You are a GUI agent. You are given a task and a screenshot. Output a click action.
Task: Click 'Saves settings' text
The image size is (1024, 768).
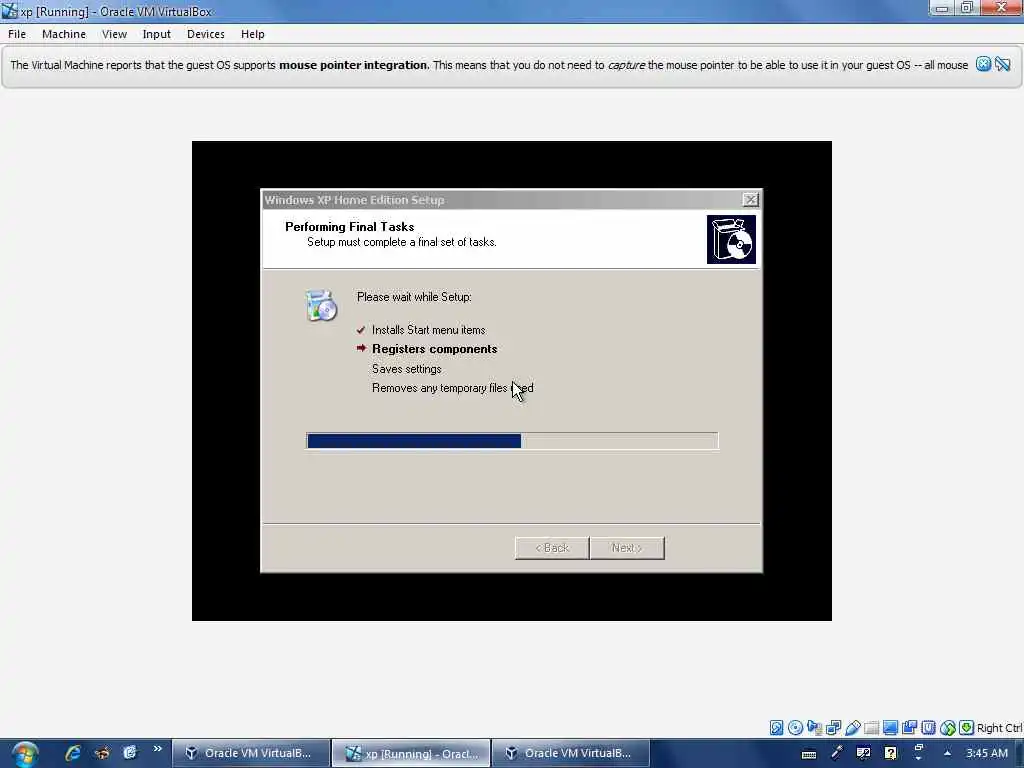click(x=406, y=369)
